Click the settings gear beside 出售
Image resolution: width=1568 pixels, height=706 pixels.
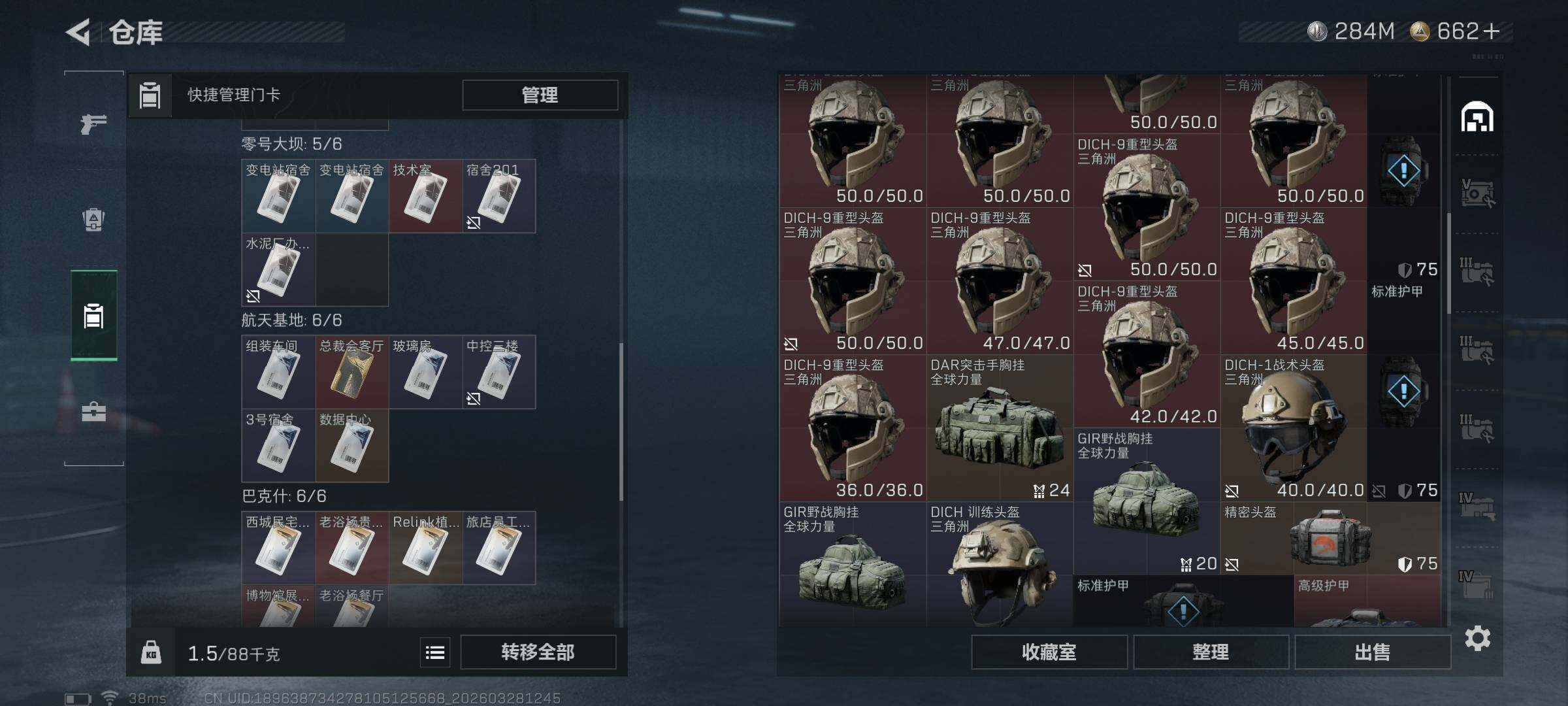point(1478,638)
